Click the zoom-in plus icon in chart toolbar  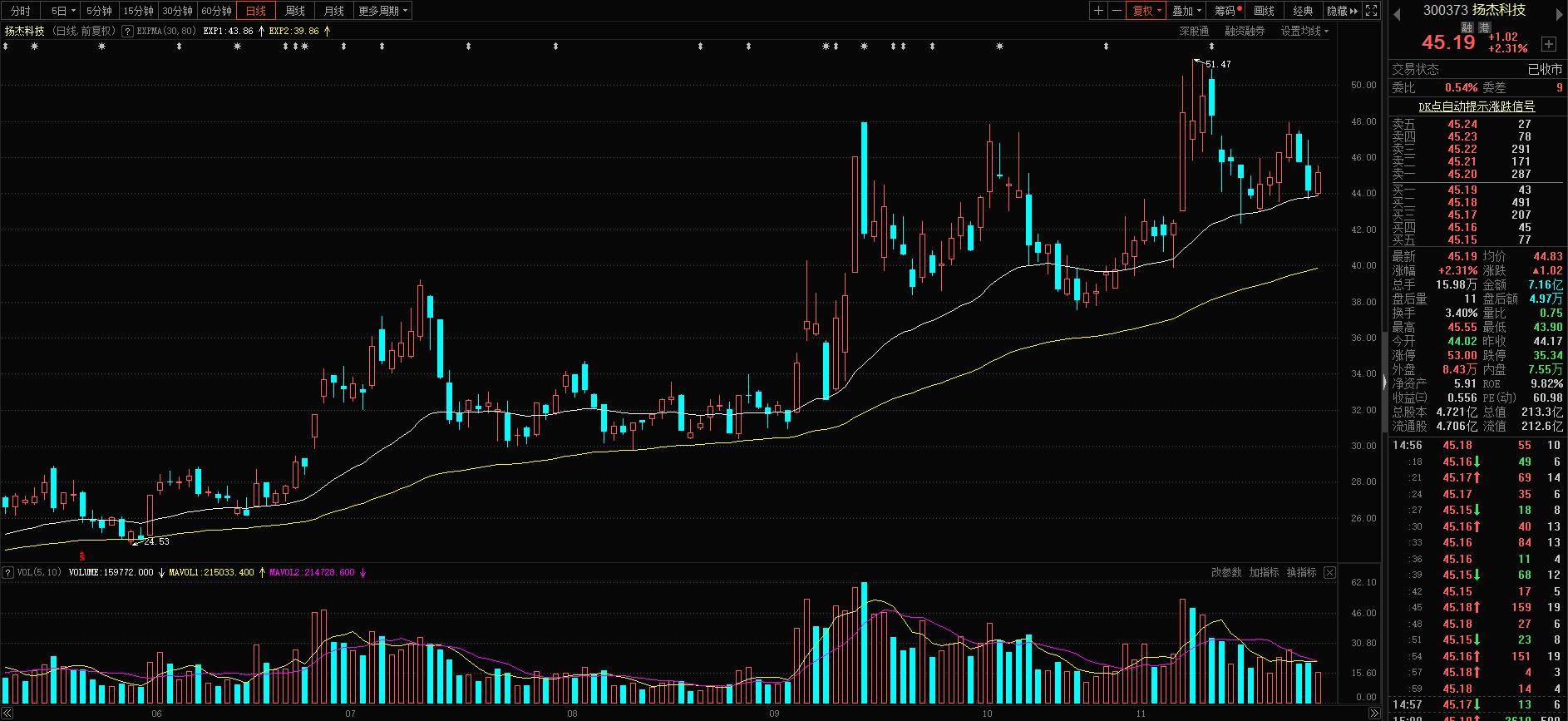(x=1098, y=11)
